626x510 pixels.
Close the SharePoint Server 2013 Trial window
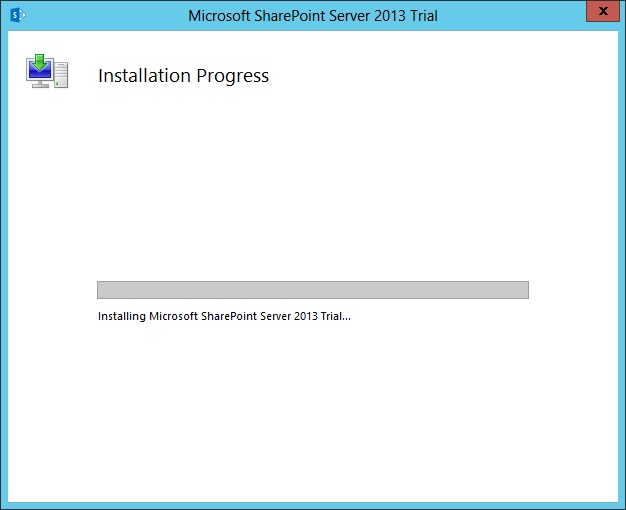click(603, 11)
